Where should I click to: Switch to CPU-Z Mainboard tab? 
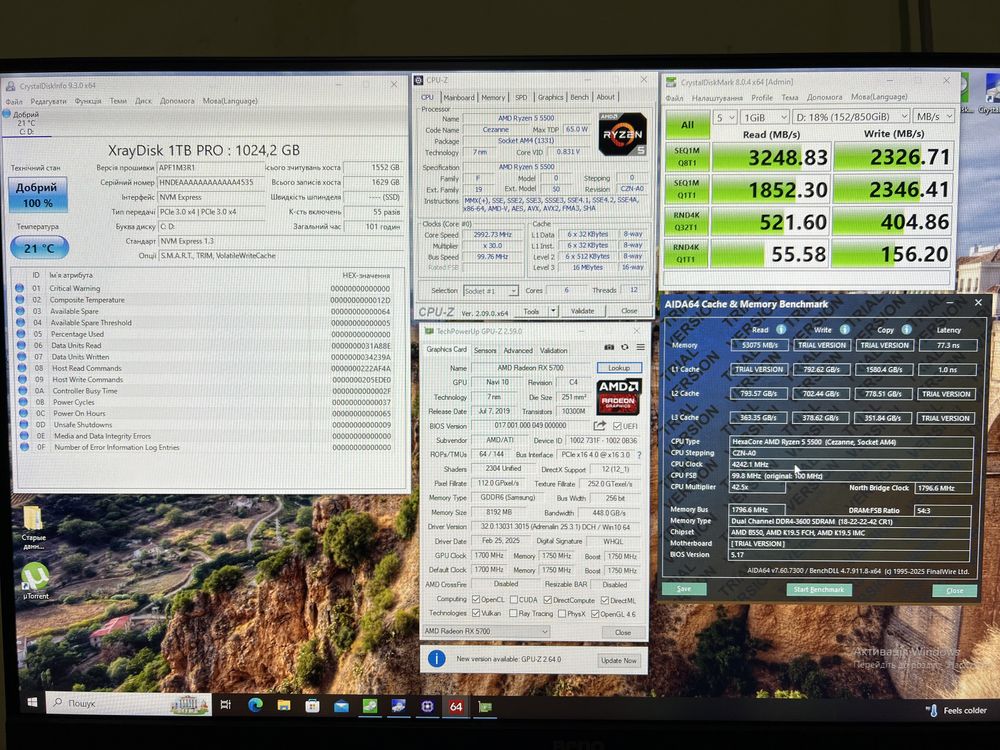[x=459, y=98]
